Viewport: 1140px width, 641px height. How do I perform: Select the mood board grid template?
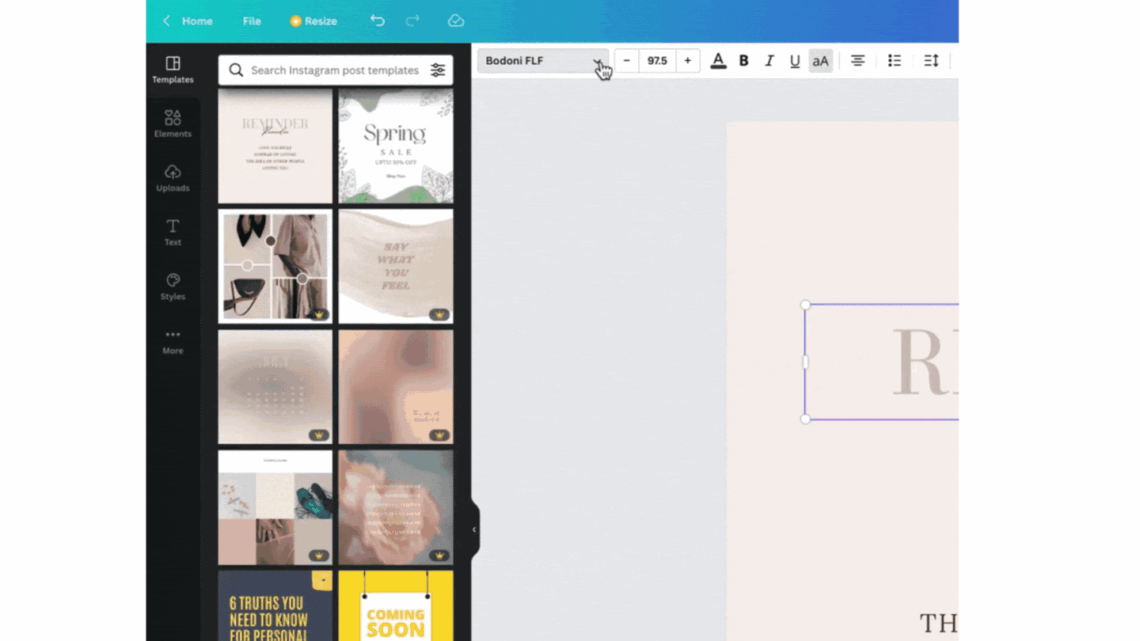click(275, 507)
